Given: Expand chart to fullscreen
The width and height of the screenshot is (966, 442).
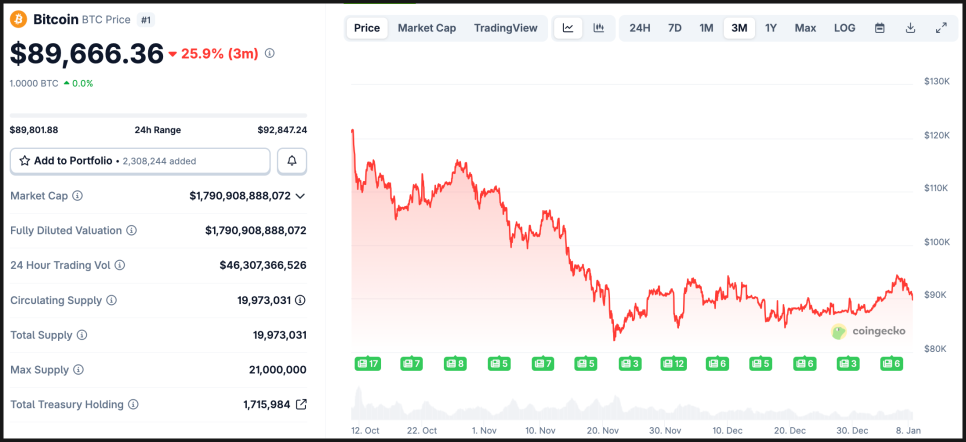Looking at the screenshot, I should 941,28.
